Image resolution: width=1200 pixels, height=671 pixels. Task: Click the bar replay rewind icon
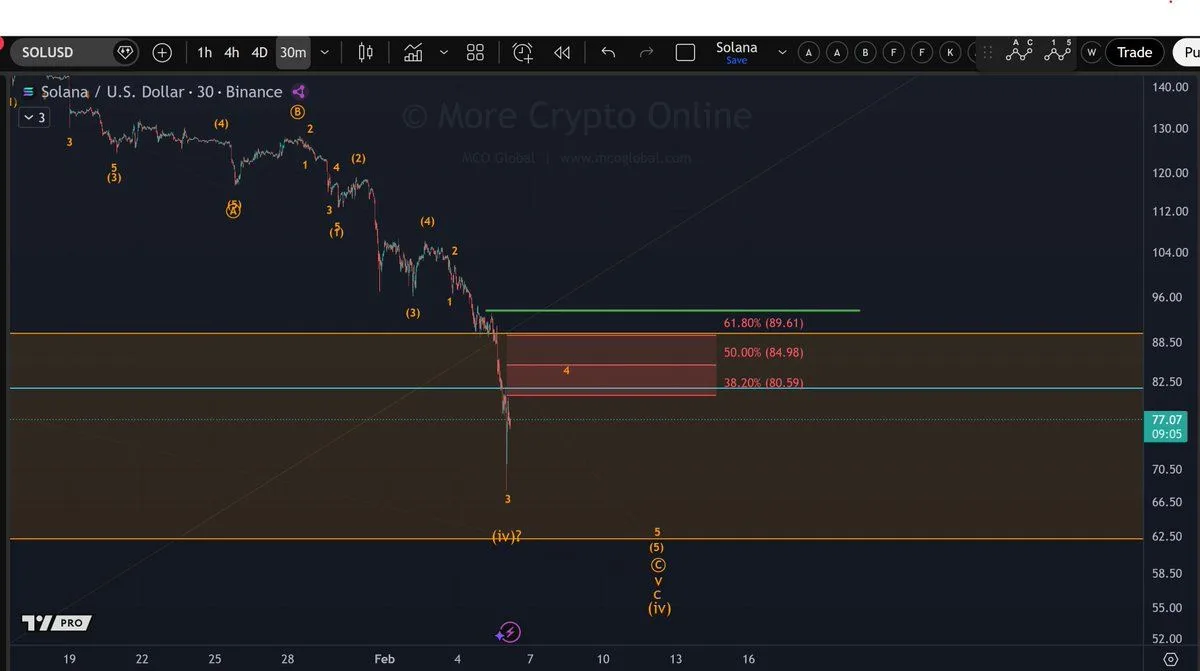pyautogui.click(x=562, y=52)
